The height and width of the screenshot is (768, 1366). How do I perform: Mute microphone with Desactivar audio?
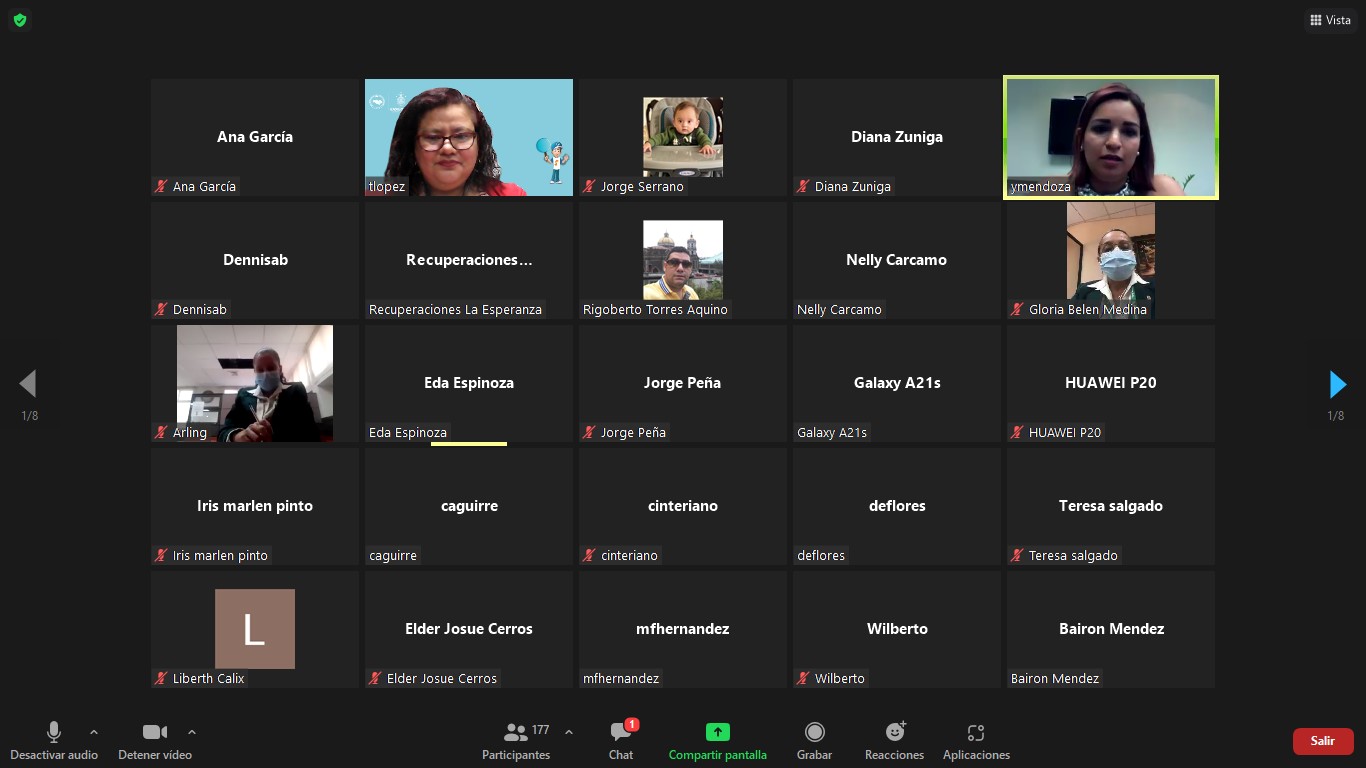tap(54, 740)
